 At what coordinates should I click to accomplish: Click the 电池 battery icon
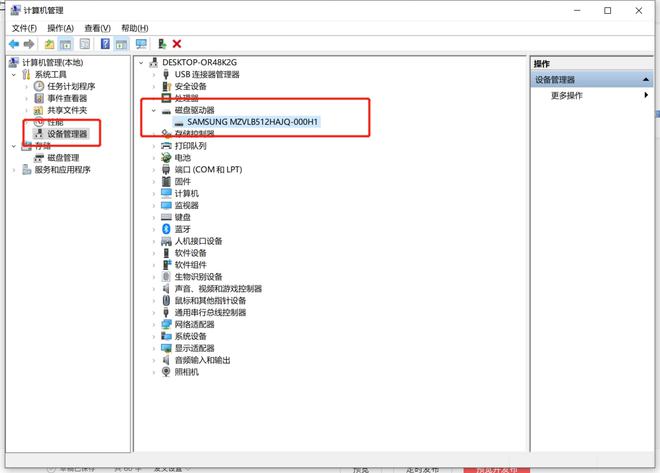pyautogui.click(x=166, y=158)
